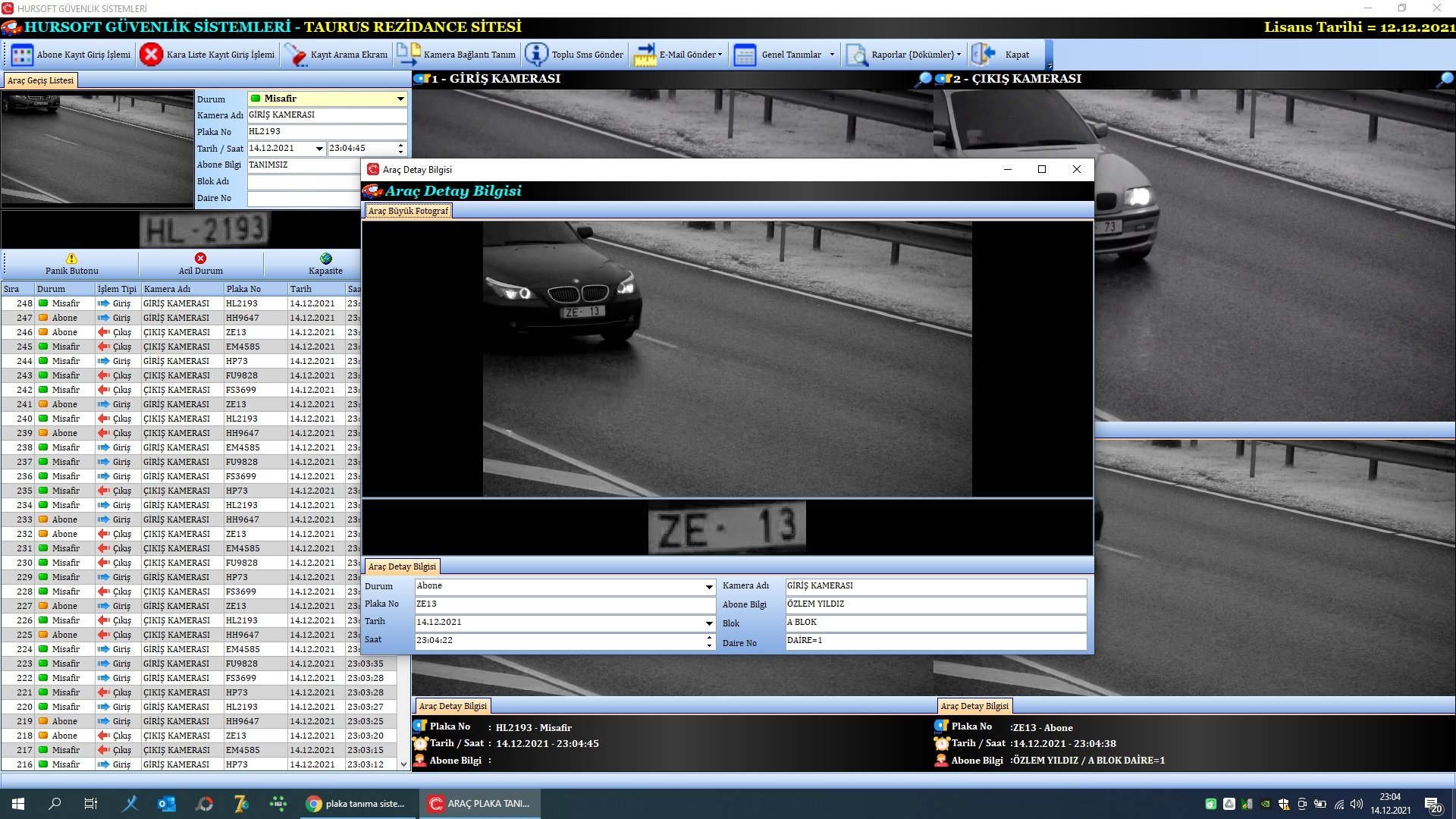
Task: Expand the Misafir Durum dropdown
Action: [400, 99]
